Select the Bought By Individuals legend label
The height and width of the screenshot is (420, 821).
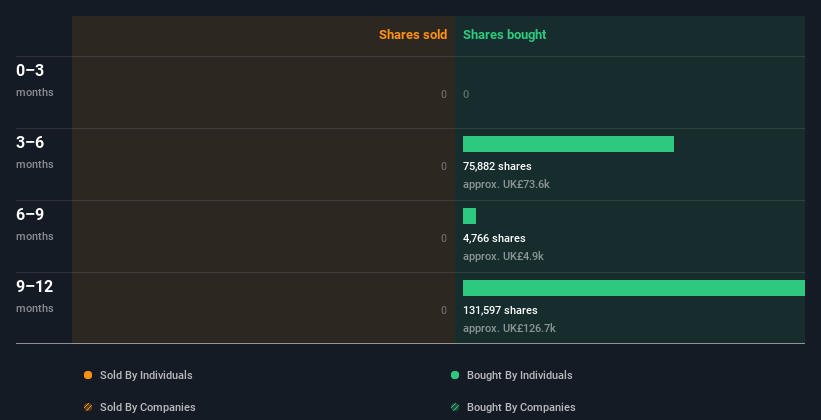[519, 375]
